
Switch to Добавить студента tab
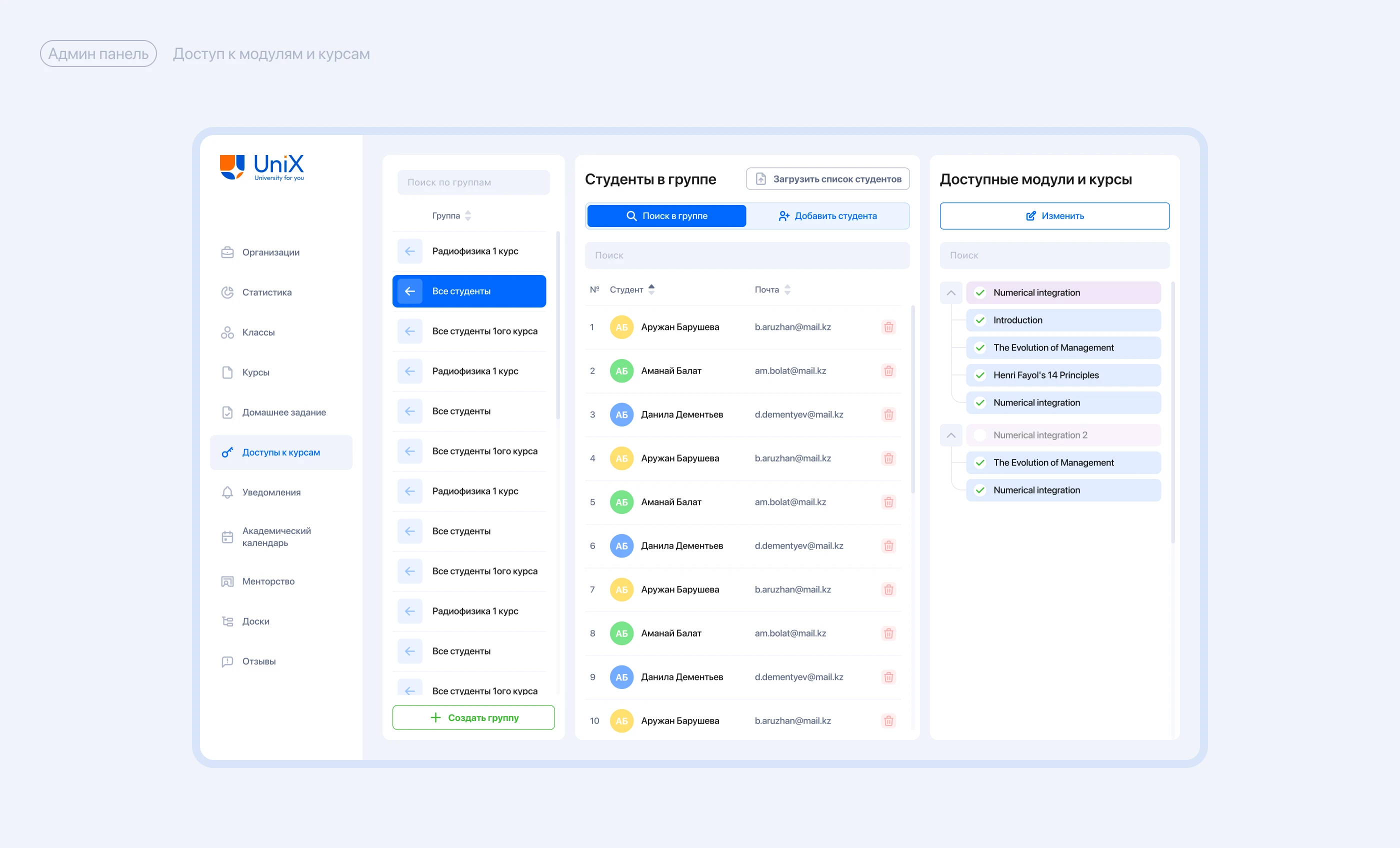coord(827,216)
